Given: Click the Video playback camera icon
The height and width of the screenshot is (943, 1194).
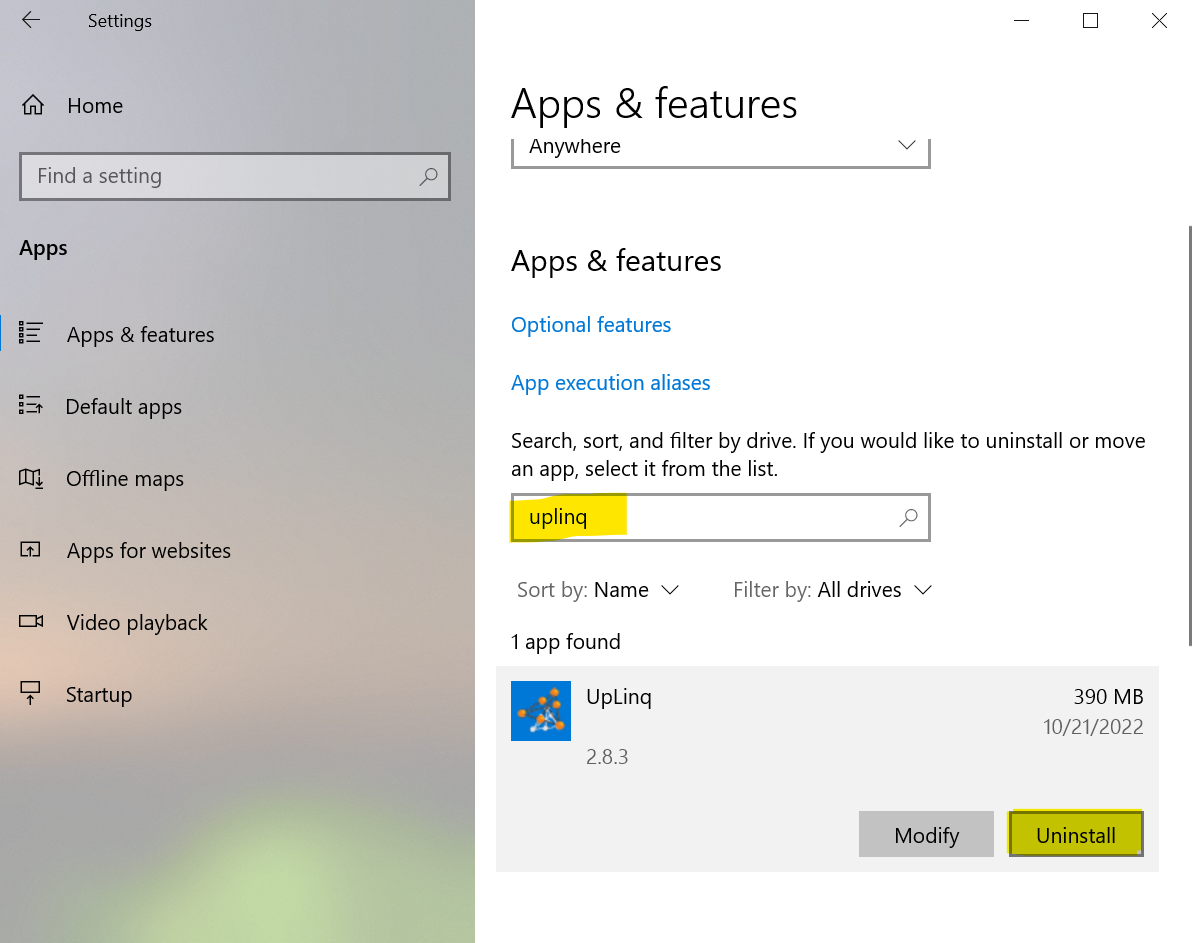Looking at the screenshot, I should pyautogui.click(x=31, y=621).
